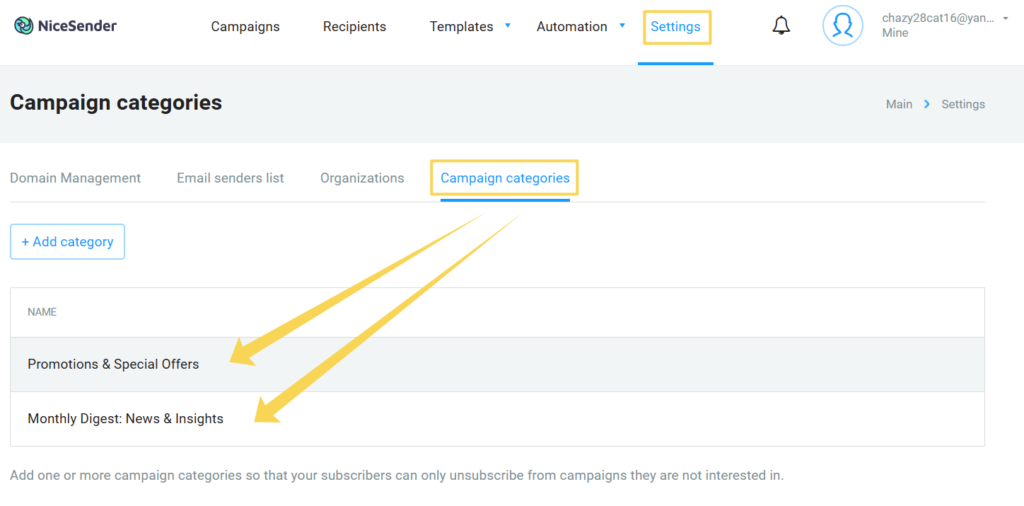Click the Settings breadcrumb link
This screenshot has height=506, width=1024.
[963, 104]
